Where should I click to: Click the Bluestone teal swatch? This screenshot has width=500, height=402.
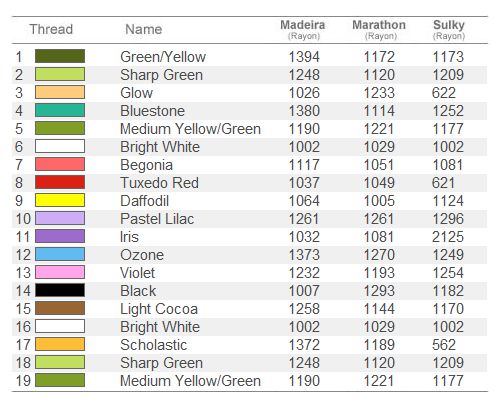point(60,110)
